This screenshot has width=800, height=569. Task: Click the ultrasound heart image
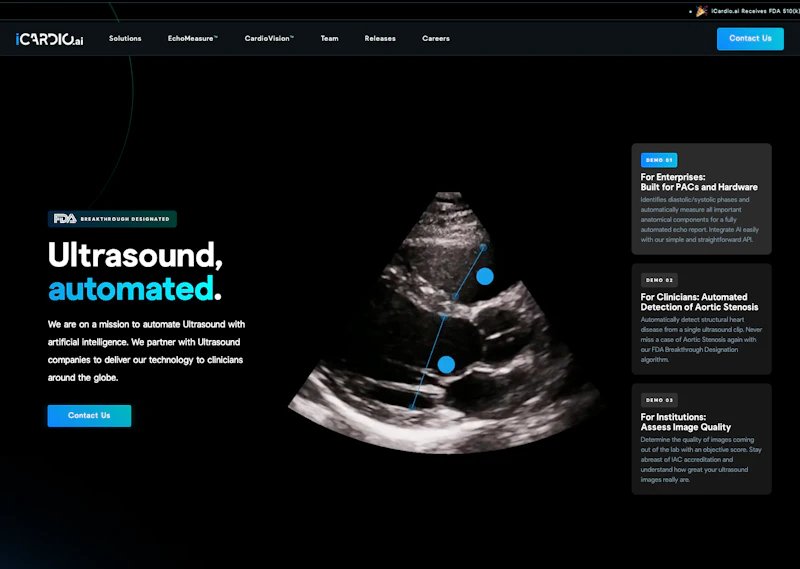pos(444,323)
